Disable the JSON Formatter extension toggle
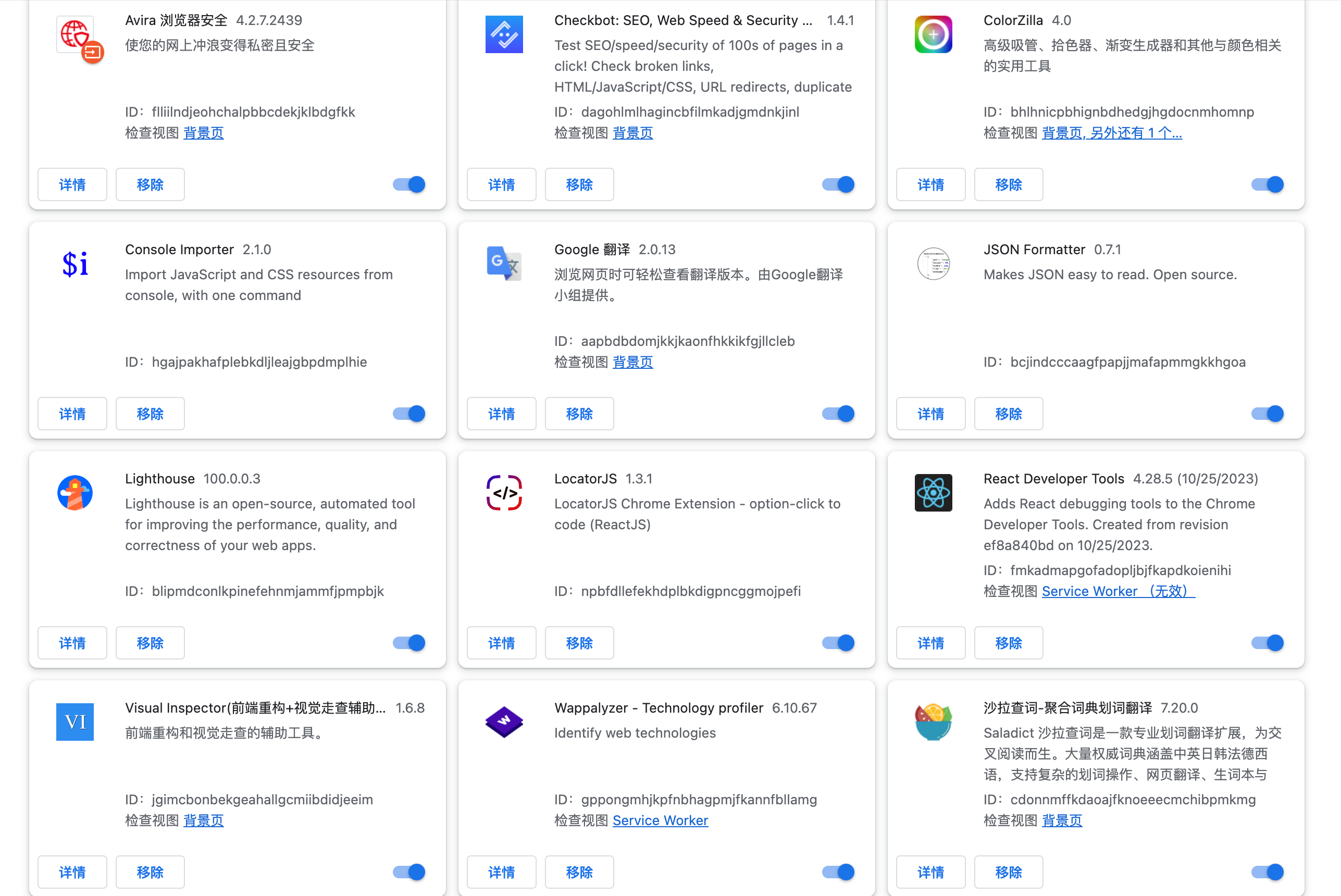 pos(1266,414)
